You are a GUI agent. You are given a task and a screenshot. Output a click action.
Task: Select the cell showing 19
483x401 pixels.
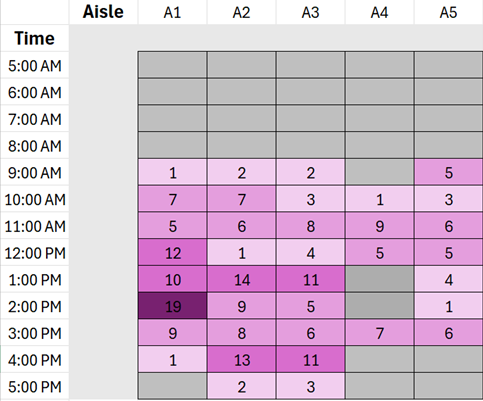click(x=173, y=306)
